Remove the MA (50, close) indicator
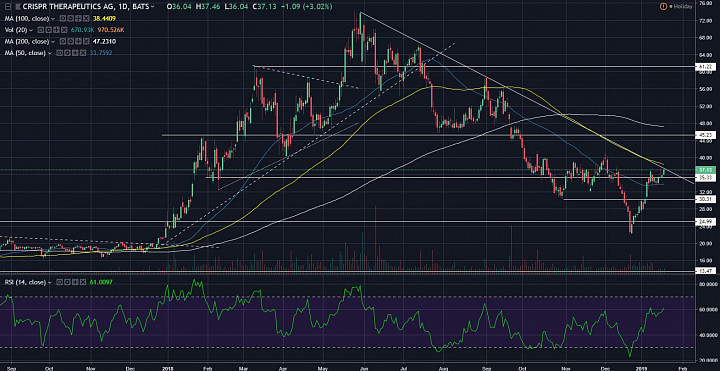Viewport: 720px width, 371px height. pos(83,53)
